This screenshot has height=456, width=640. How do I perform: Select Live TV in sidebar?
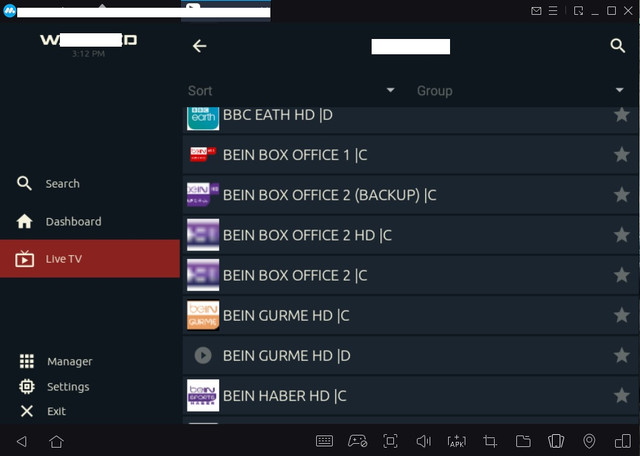[x=90, y=259]
